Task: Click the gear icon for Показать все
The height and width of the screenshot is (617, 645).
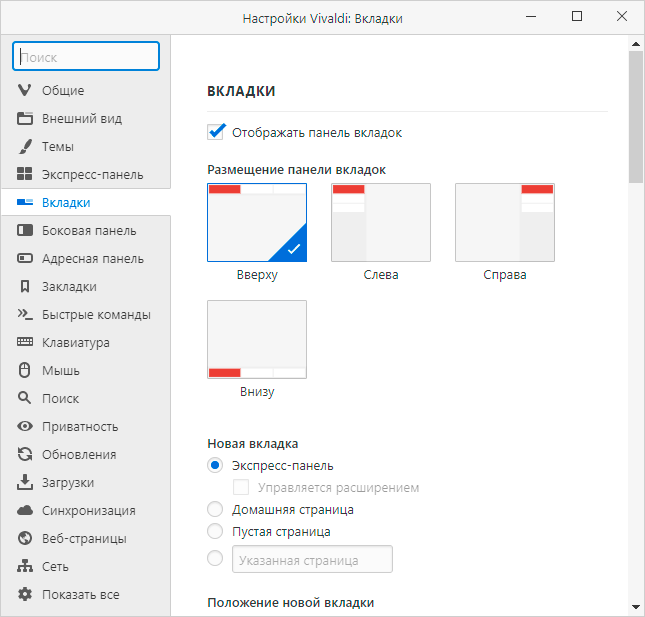Action: pos(25,594)
